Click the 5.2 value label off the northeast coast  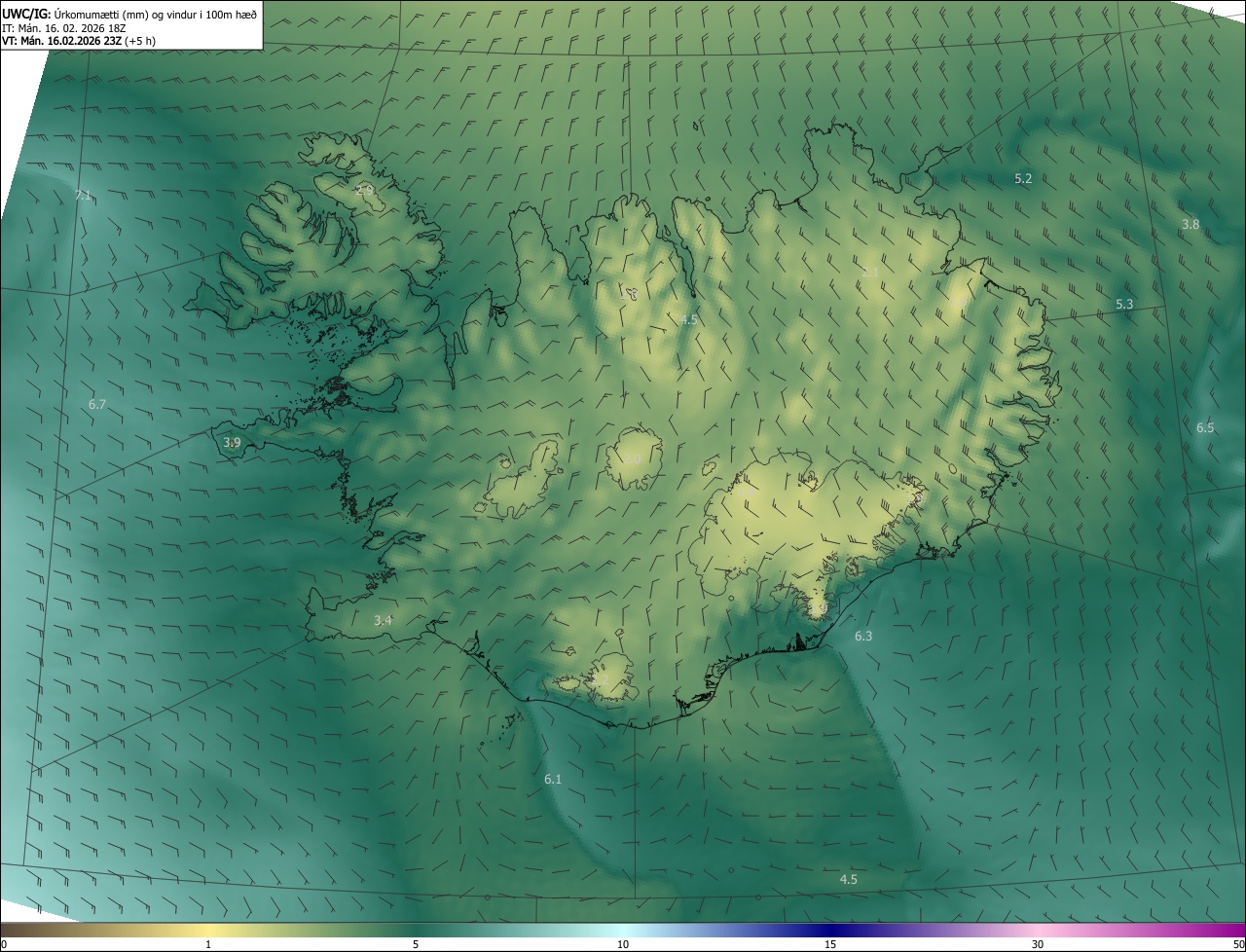point(1023,178)
